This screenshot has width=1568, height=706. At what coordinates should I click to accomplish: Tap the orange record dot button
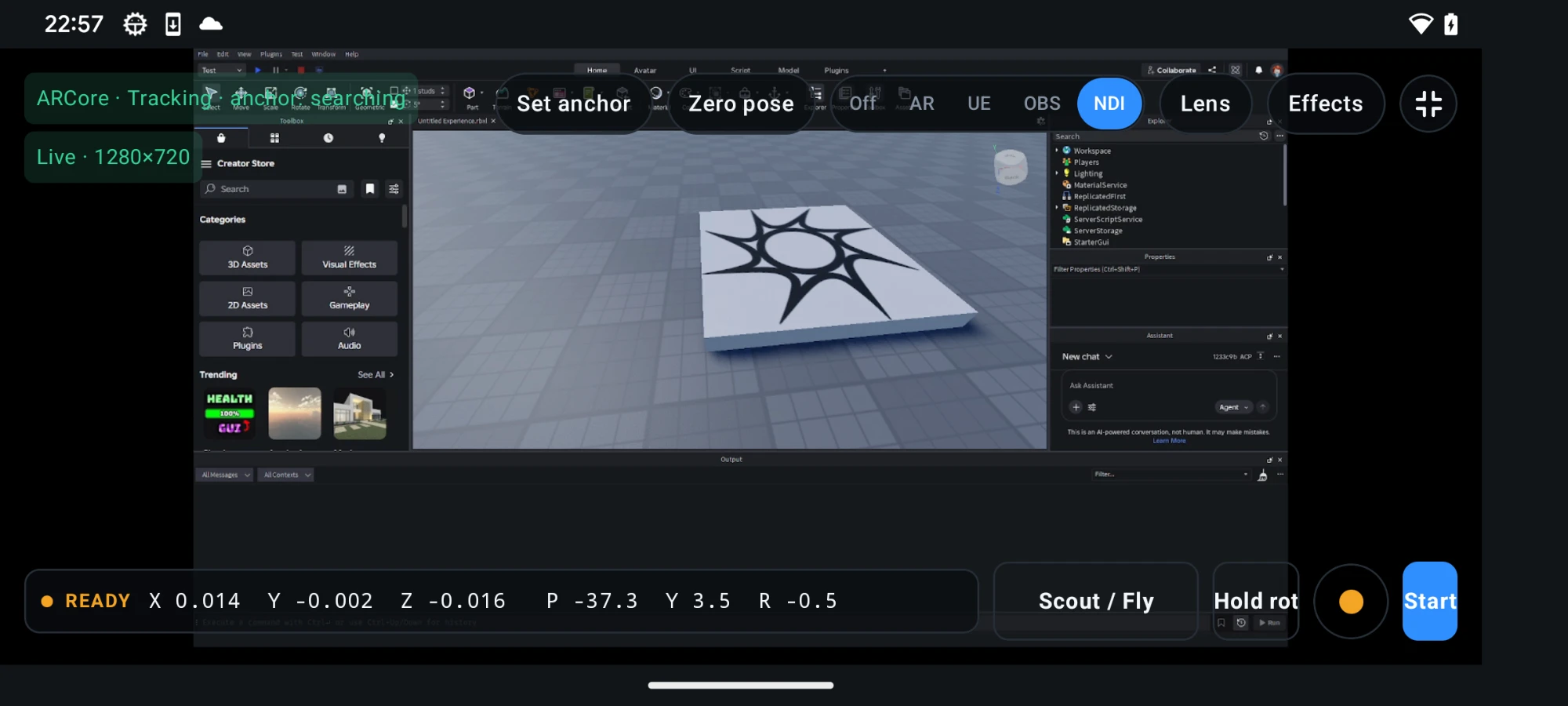(1351, 602)
